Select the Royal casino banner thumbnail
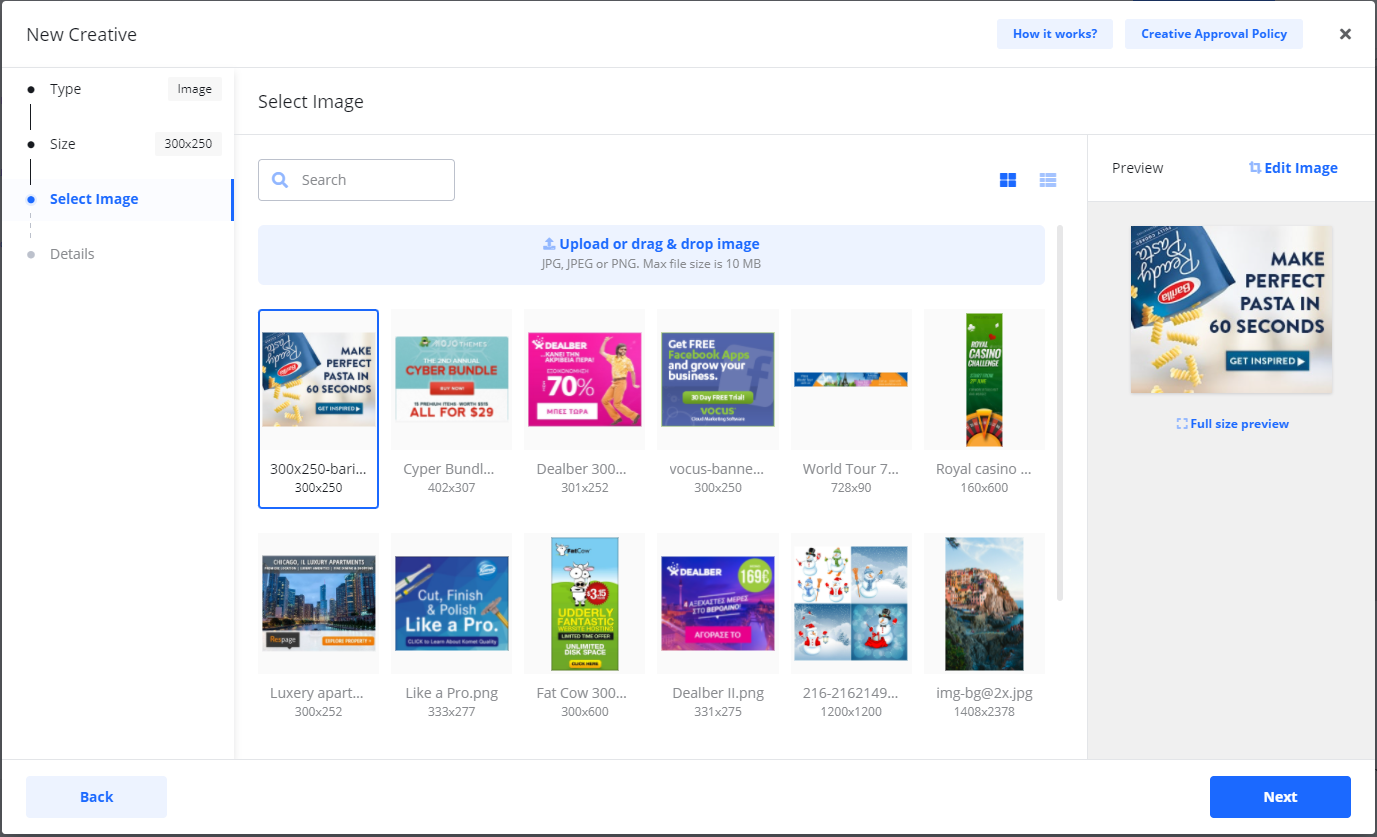The height and width of the screenshot is (837, 1377). [x=984, y=380]
